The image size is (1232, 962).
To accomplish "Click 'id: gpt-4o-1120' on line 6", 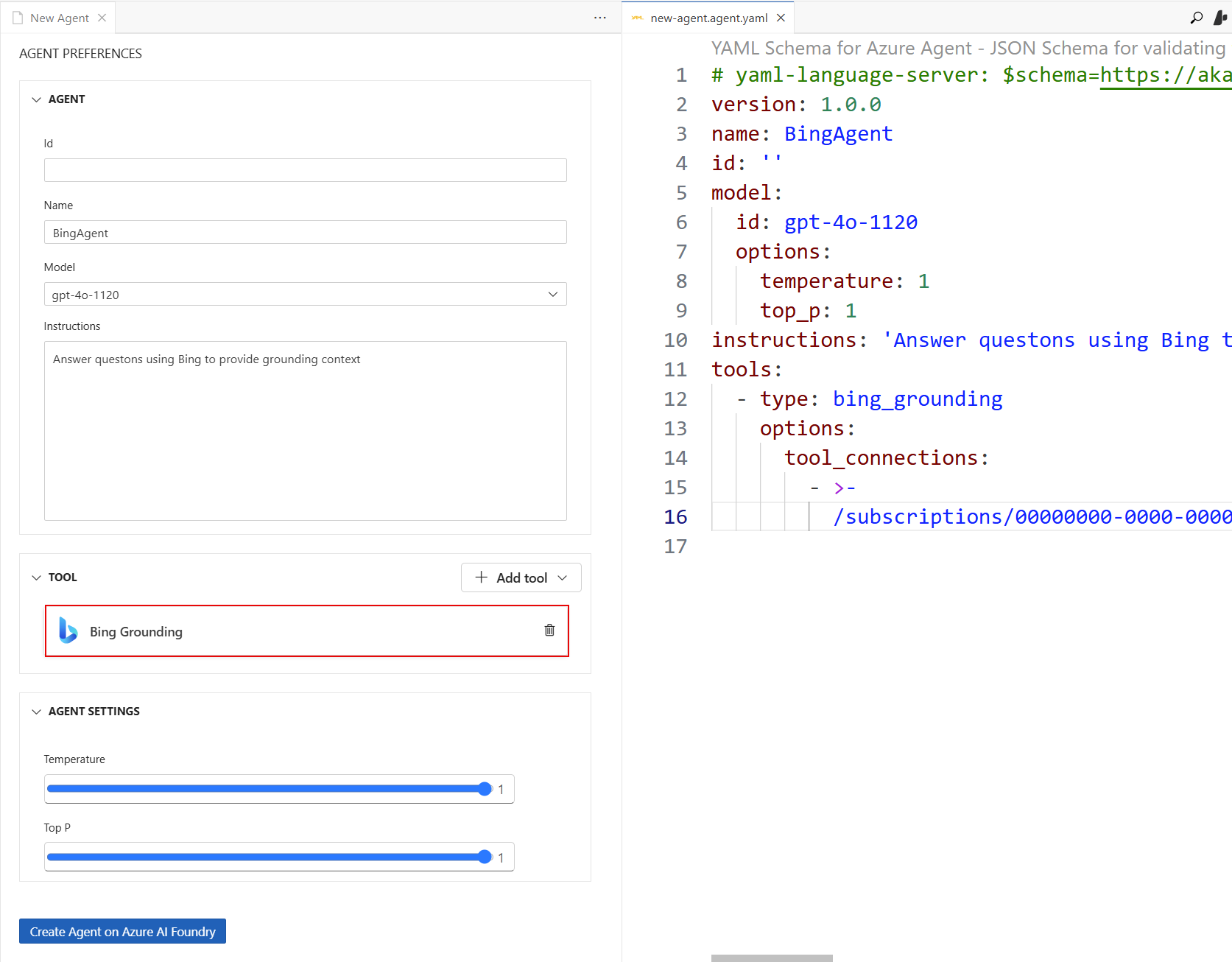I will (x=826, y=222).
